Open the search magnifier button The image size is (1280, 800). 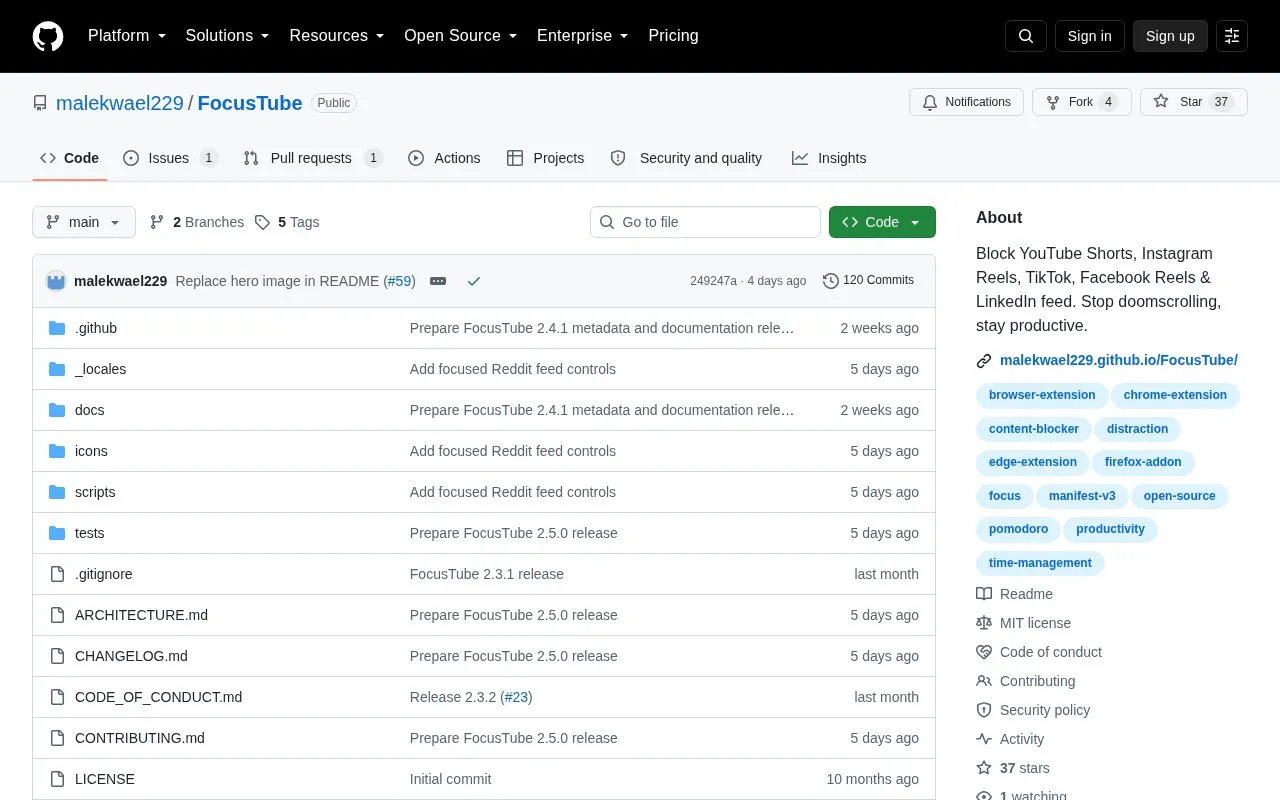pos(1026,36)
